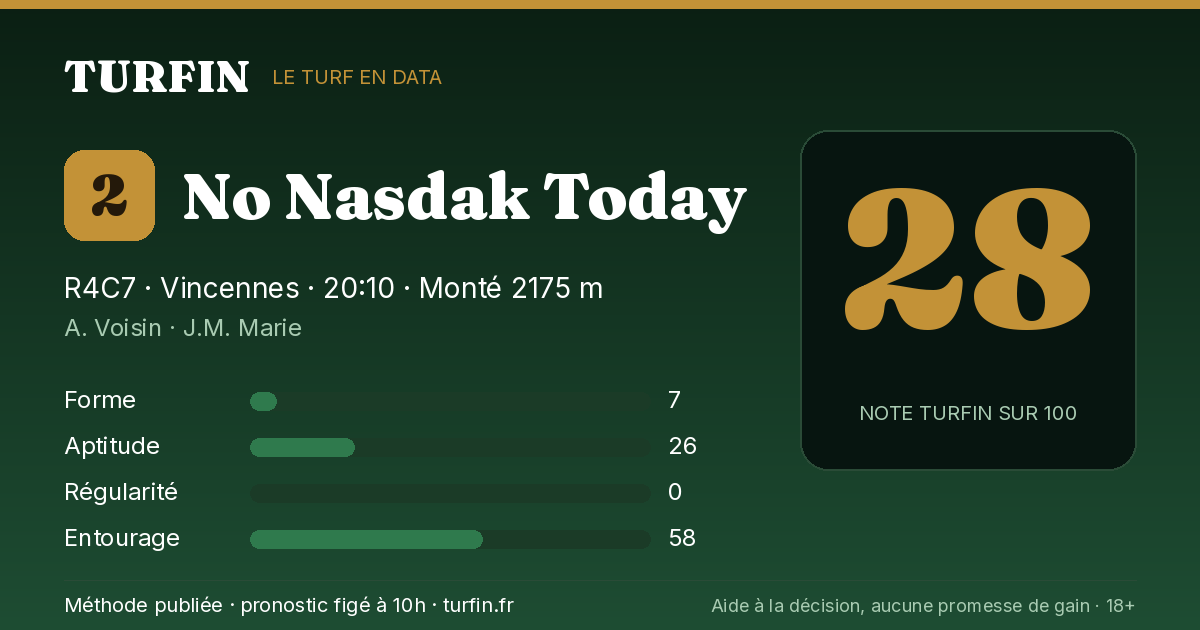
Task: Click the Entourage value 58
Action: click(x=682, y=538)
